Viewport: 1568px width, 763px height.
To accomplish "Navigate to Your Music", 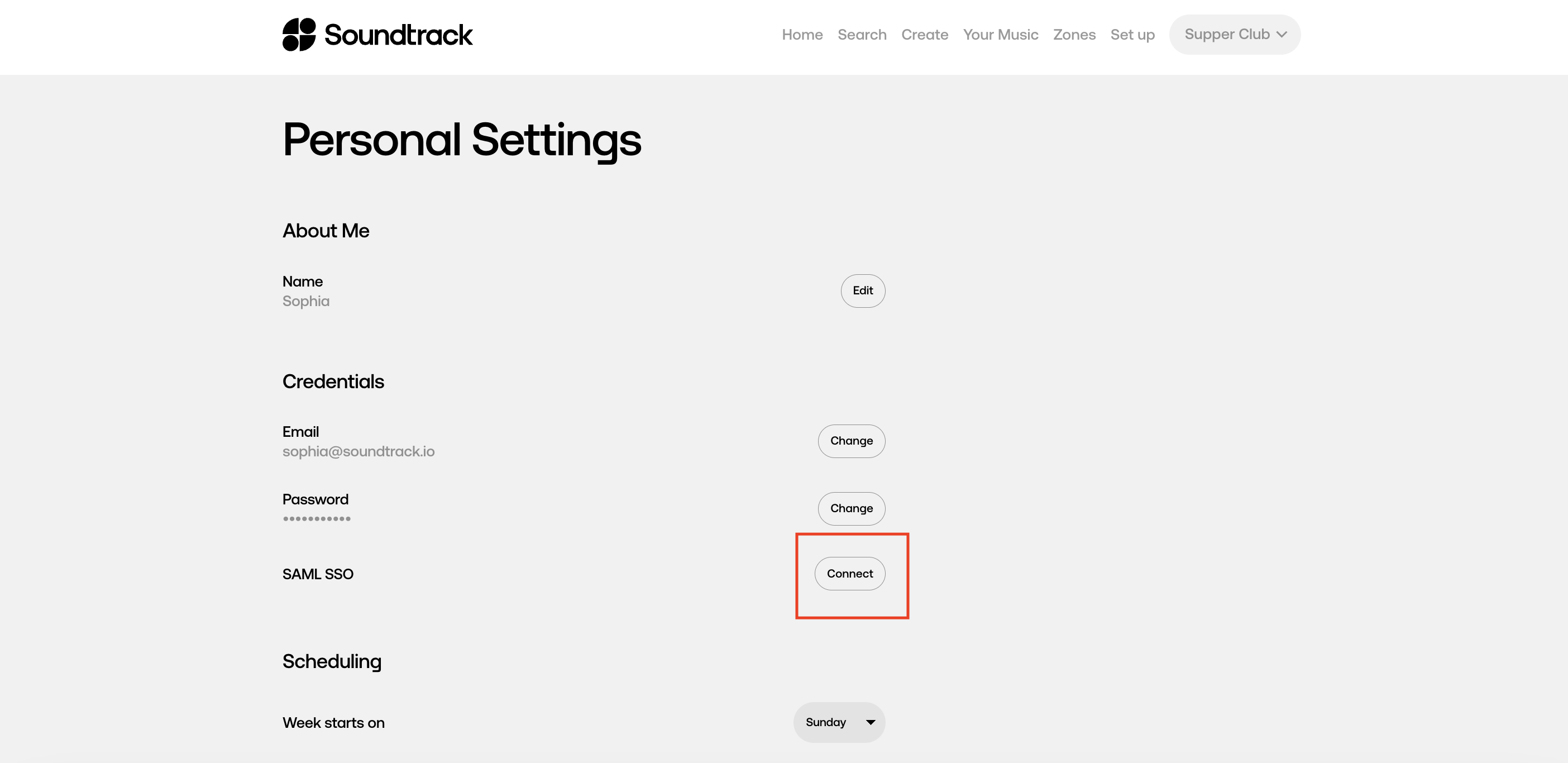I will pyautogui.click(x=1000, y=35).
